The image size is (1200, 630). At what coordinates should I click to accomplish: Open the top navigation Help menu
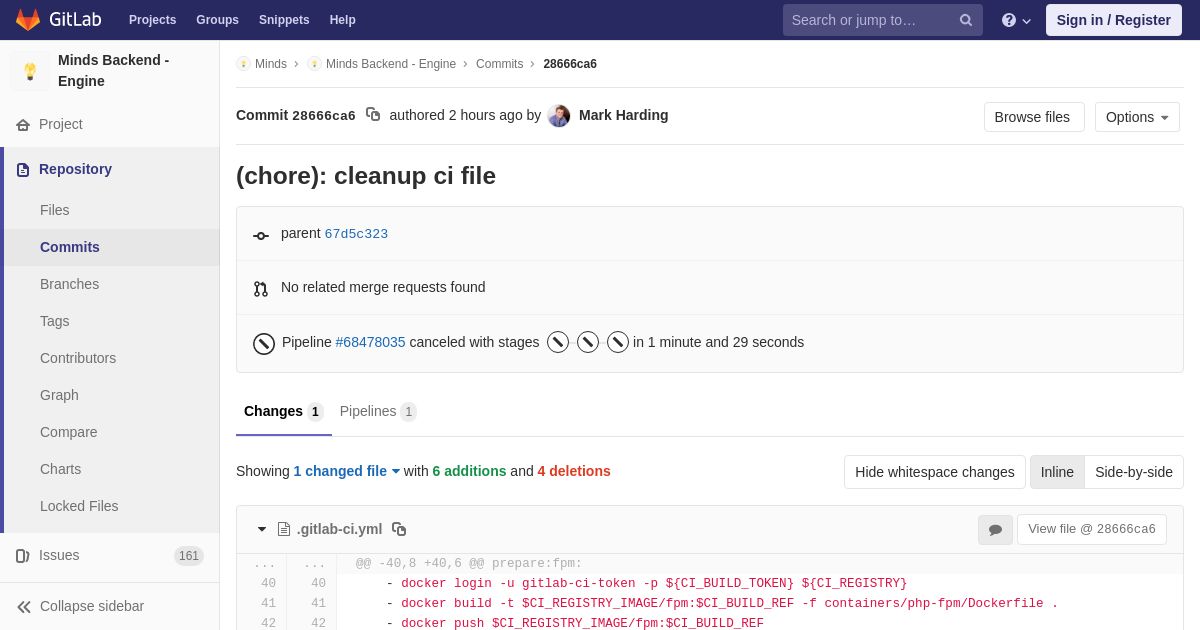(x=343, y=20)
